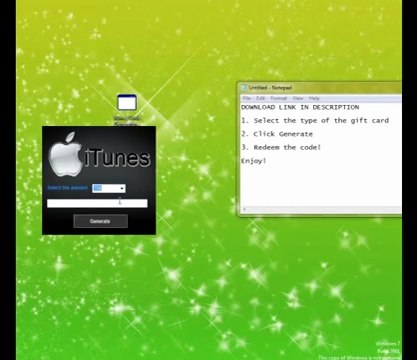Click the Apple logo in the iTunes generator
The image size is (417, 360).
tap(65, 154)
